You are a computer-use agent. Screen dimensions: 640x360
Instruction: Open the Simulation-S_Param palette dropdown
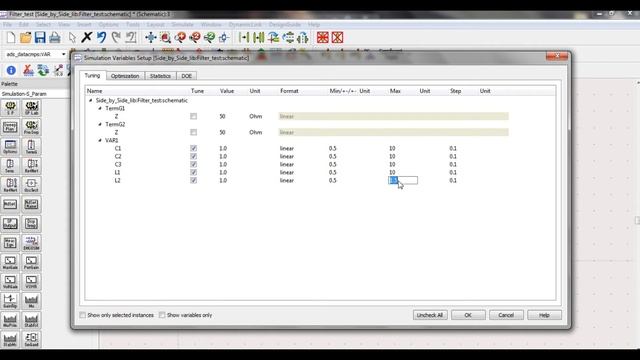[x=35, y=94]
